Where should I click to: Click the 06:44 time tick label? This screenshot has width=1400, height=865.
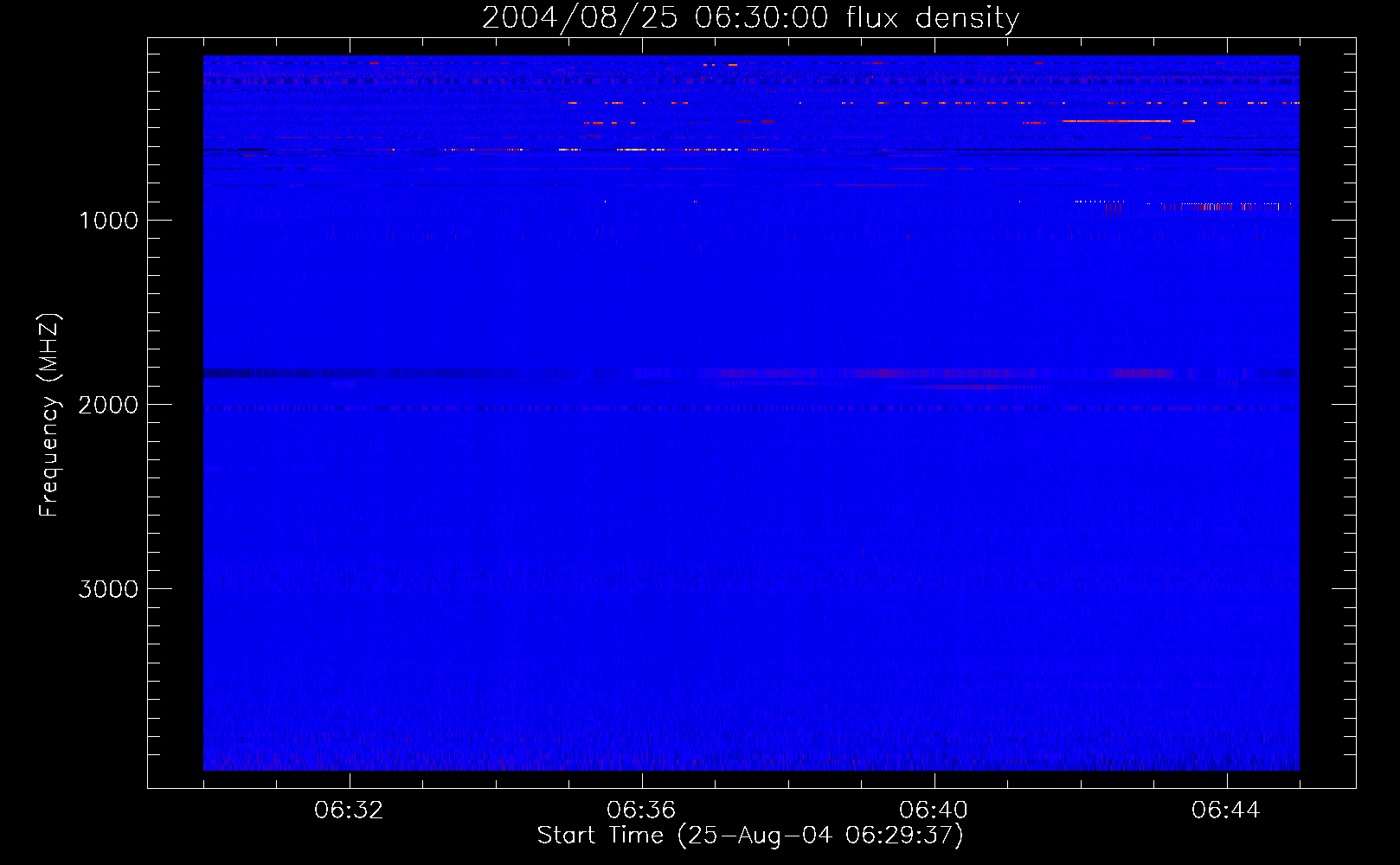pos(1226,811)
